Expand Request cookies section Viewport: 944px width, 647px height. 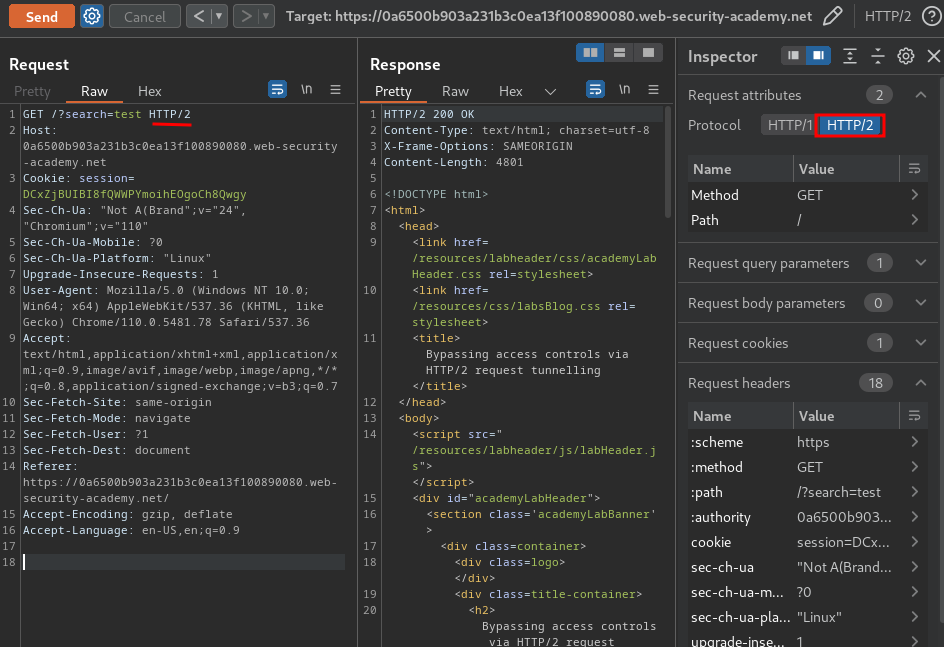[921, 342]
